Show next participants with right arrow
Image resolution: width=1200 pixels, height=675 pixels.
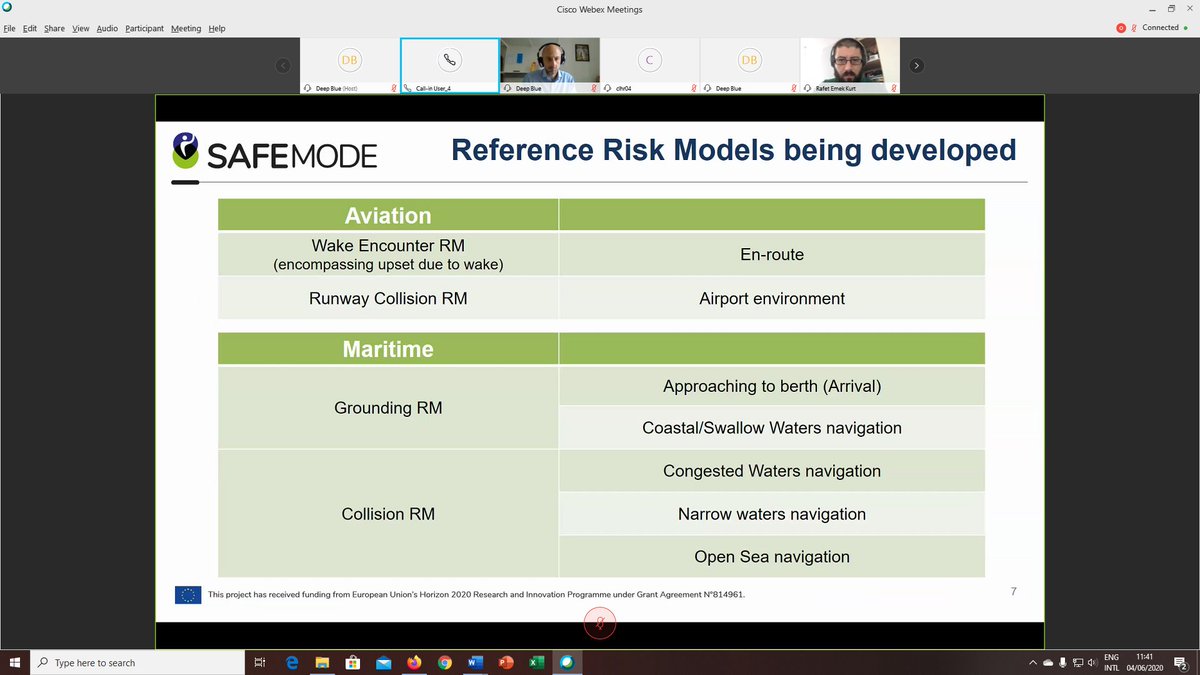(x=917, y=66)
